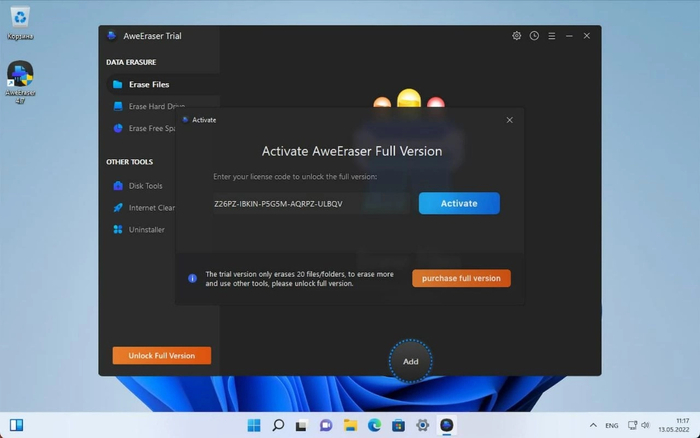Click Unlock Full Version button
Screen dimensions: 700x438
coord(161,356)
